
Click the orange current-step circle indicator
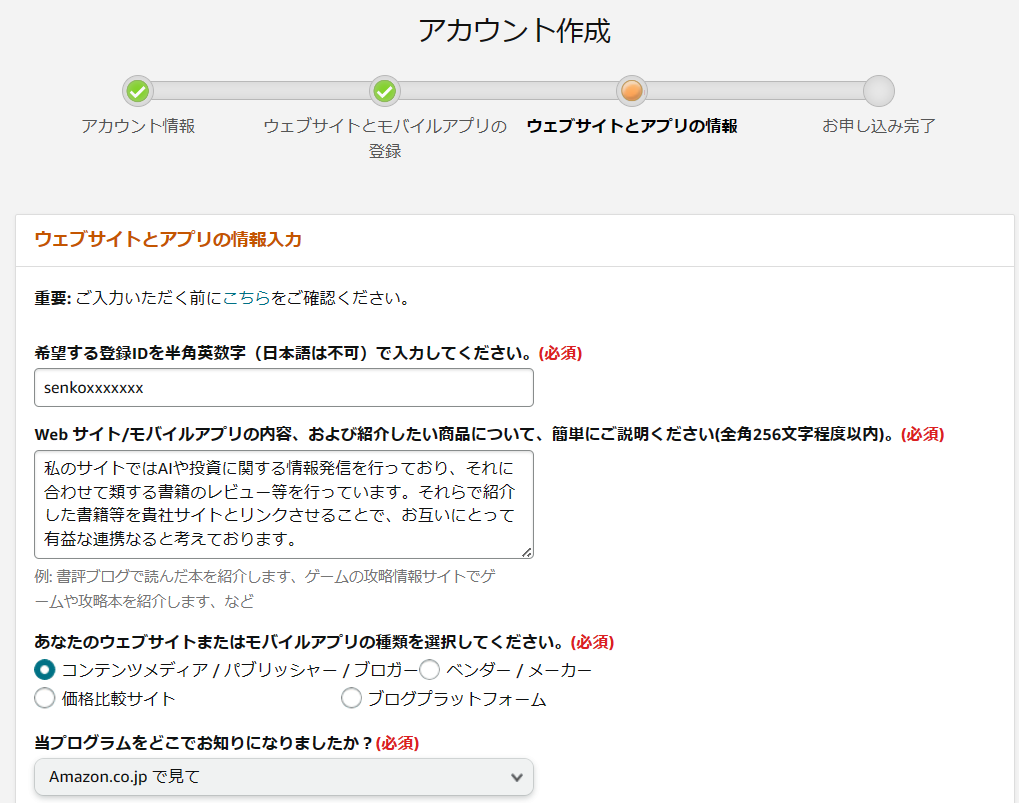pos(631,91)
